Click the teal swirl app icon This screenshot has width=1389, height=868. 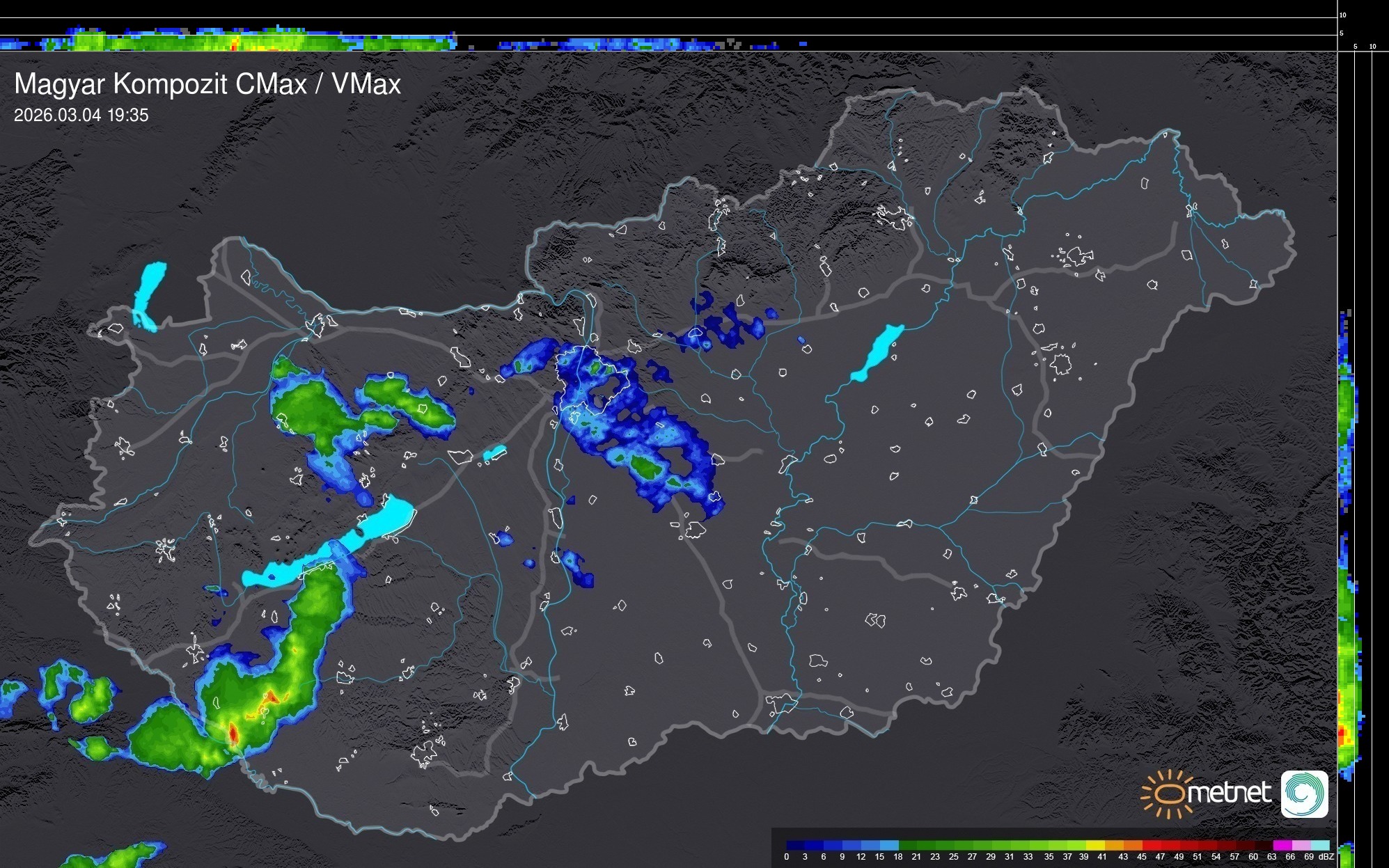(1304, 794)
